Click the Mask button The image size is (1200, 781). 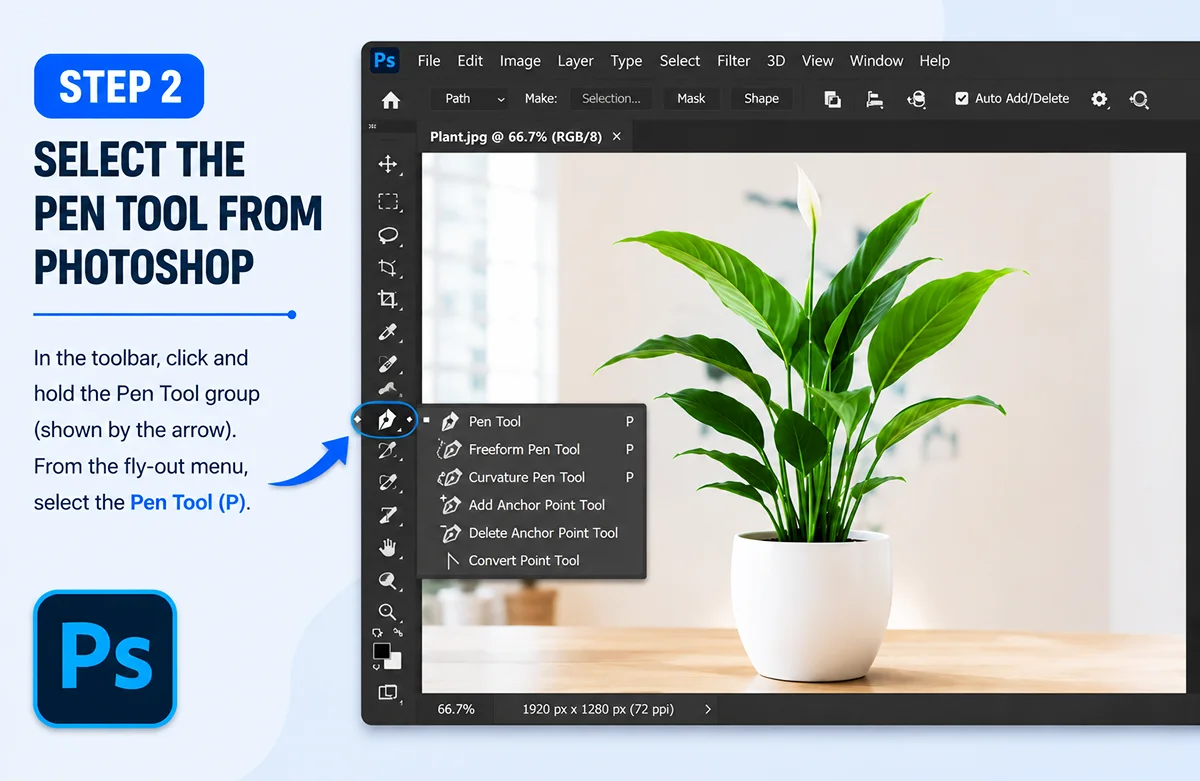(691, 98)
